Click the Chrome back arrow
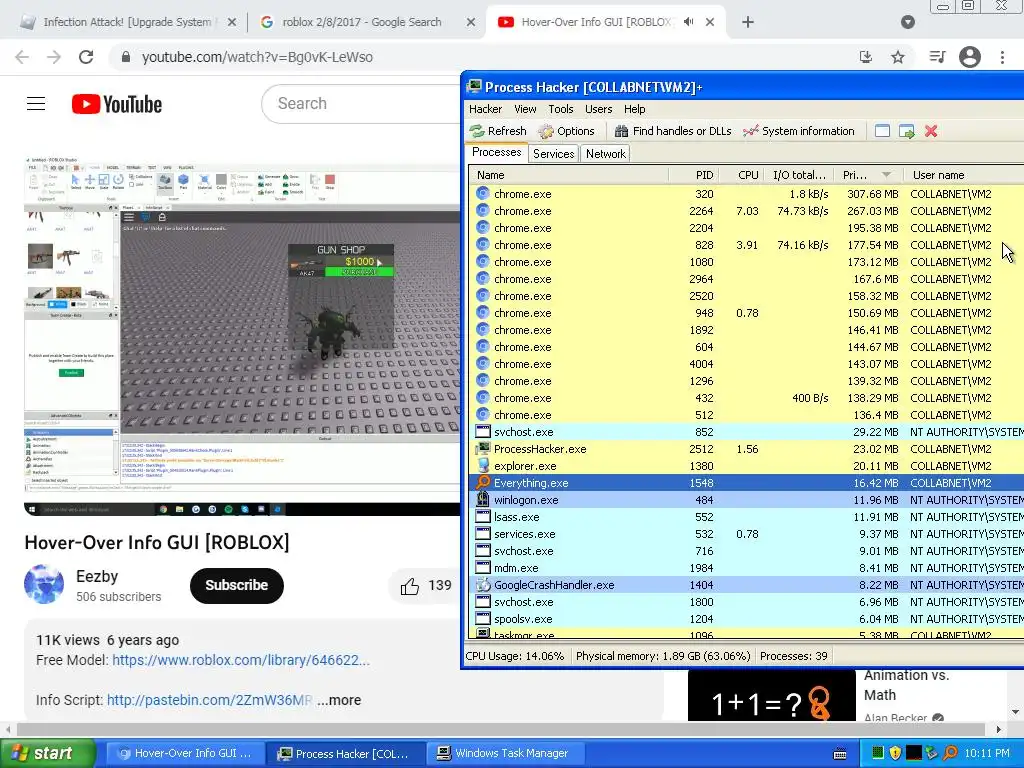The height and width of the screenshot is (768, 1024). click(22, 57)
